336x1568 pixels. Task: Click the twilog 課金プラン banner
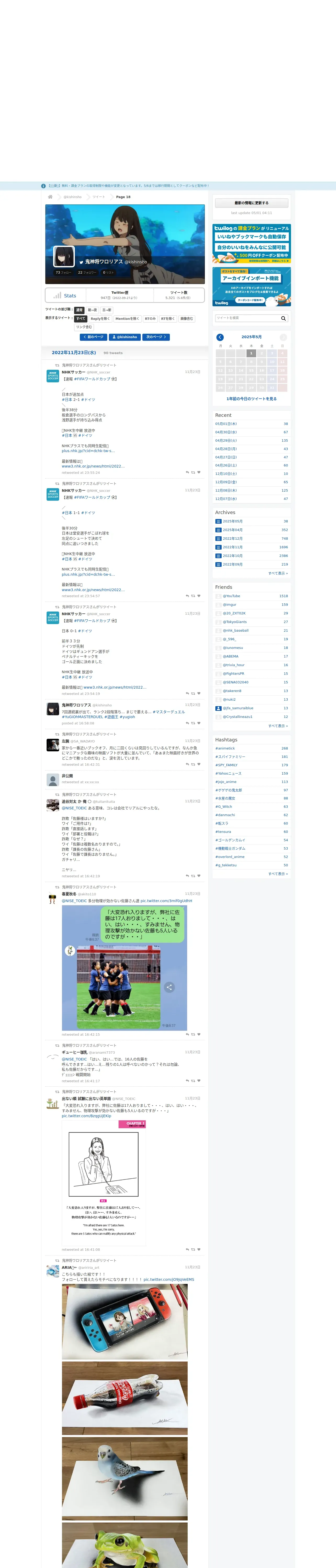(251, 244)
